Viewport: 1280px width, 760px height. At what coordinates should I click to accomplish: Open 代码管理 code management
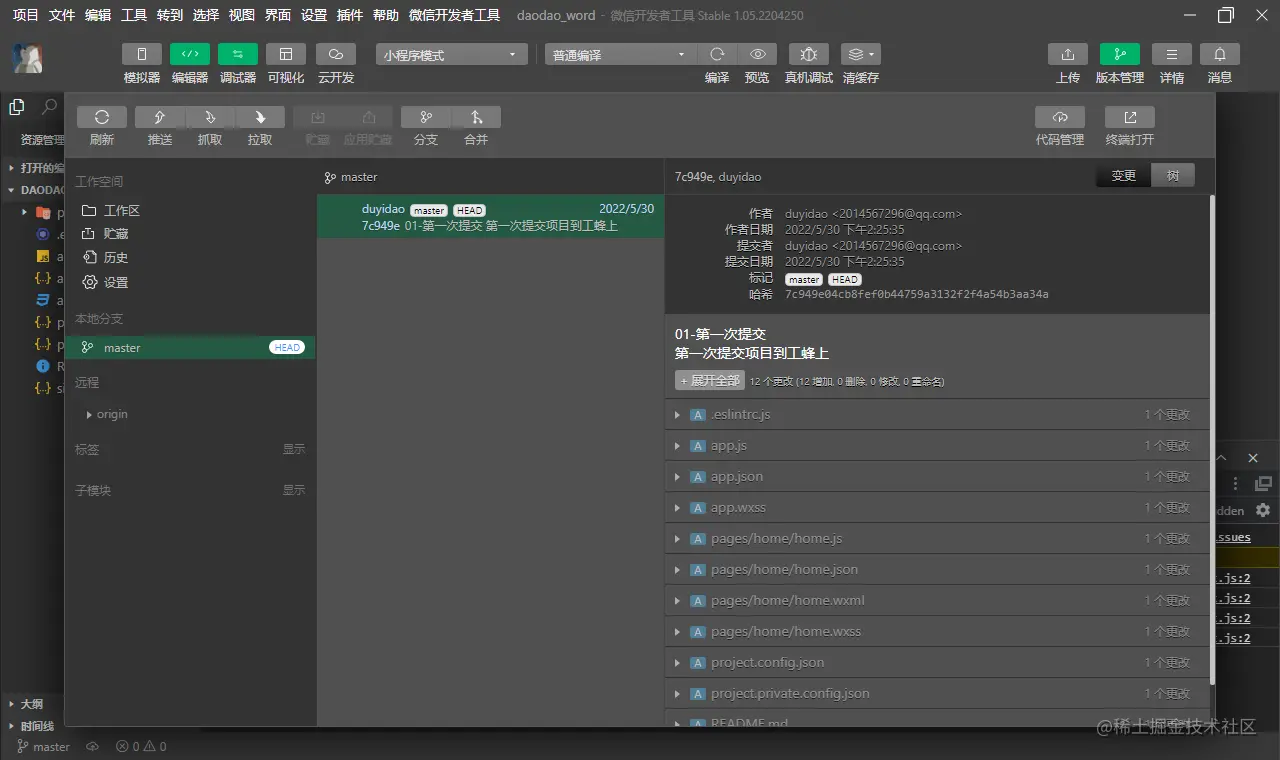tap(1060, 117)
